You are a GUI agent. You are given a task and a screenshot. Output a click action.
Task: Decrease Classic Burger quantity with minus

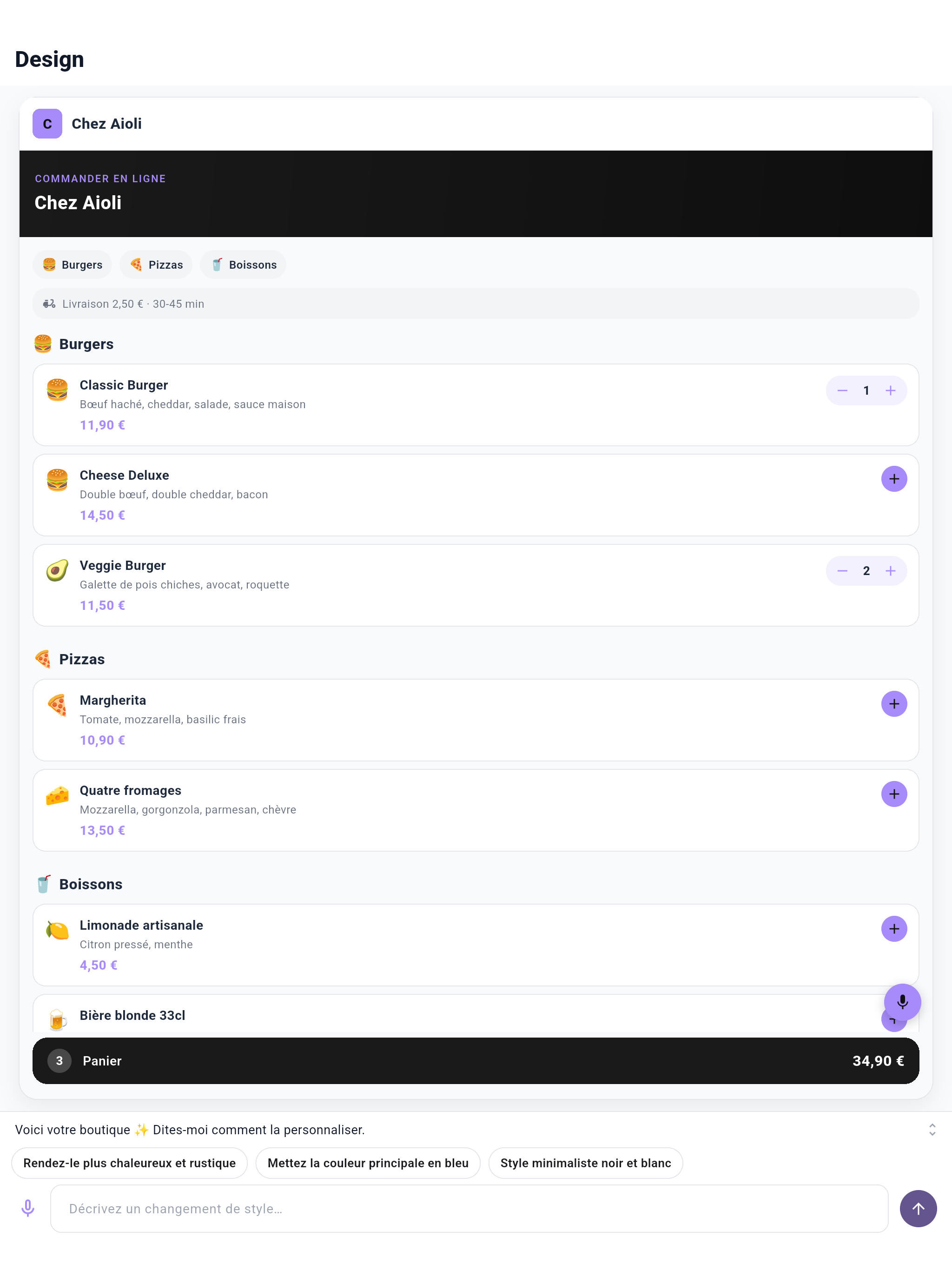842,390
